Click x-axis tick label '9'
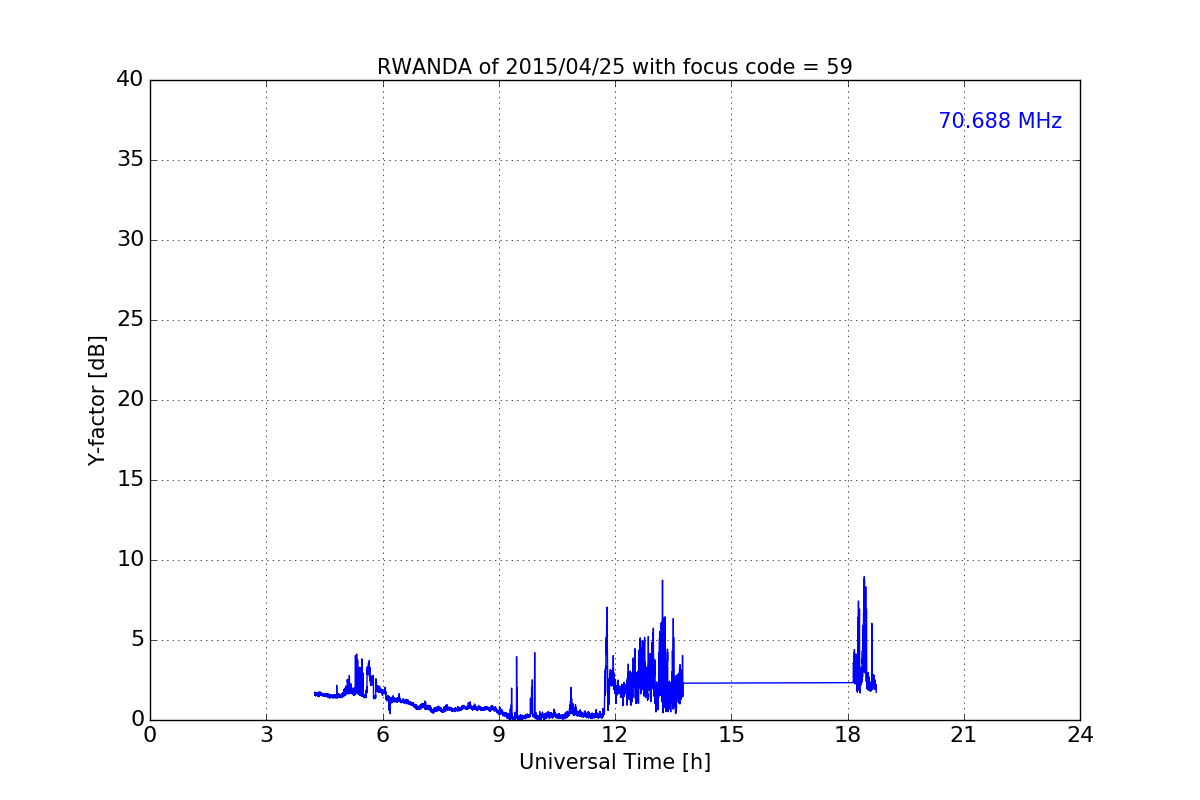This screenshot has width=1200, height=800. 499,734
